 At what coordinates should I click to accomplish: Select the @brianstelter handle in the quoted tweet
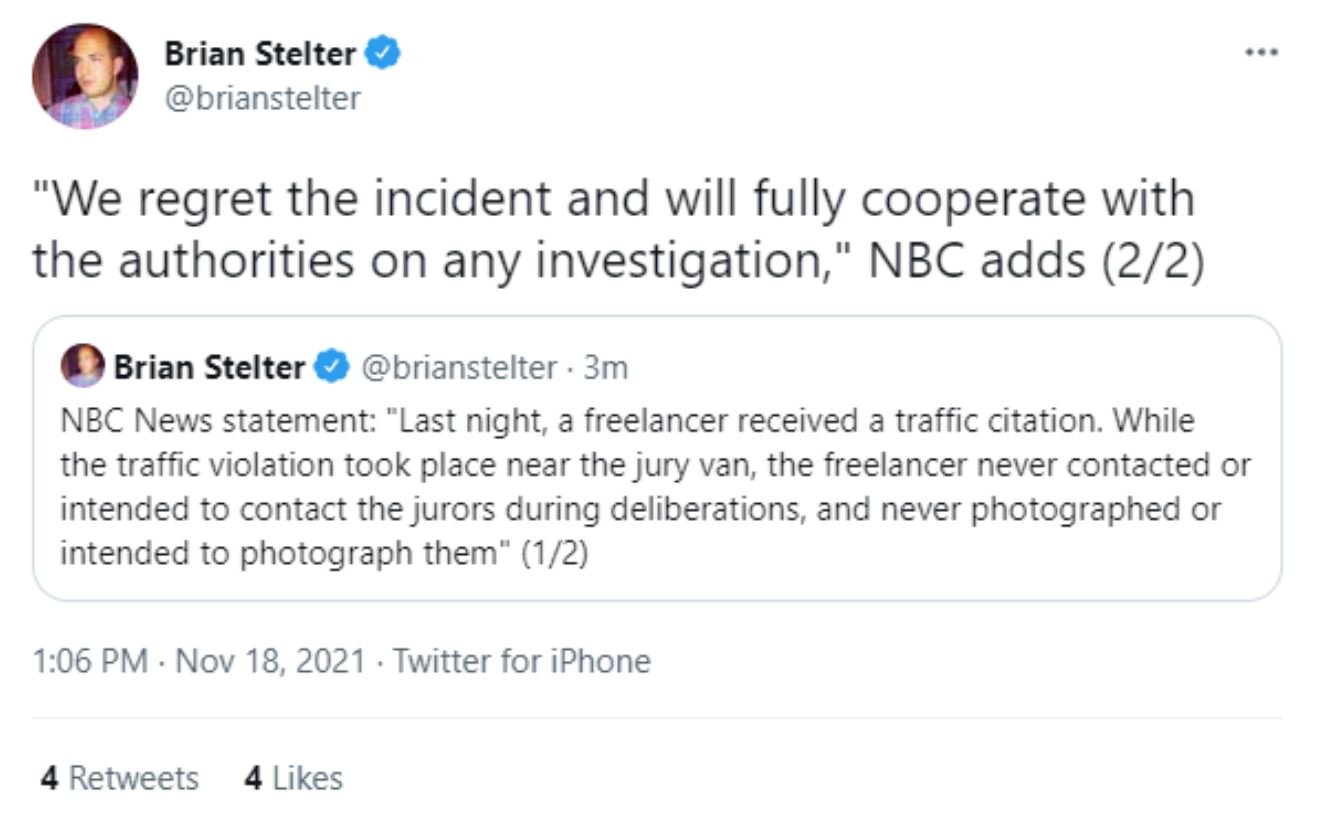[457, 368]
